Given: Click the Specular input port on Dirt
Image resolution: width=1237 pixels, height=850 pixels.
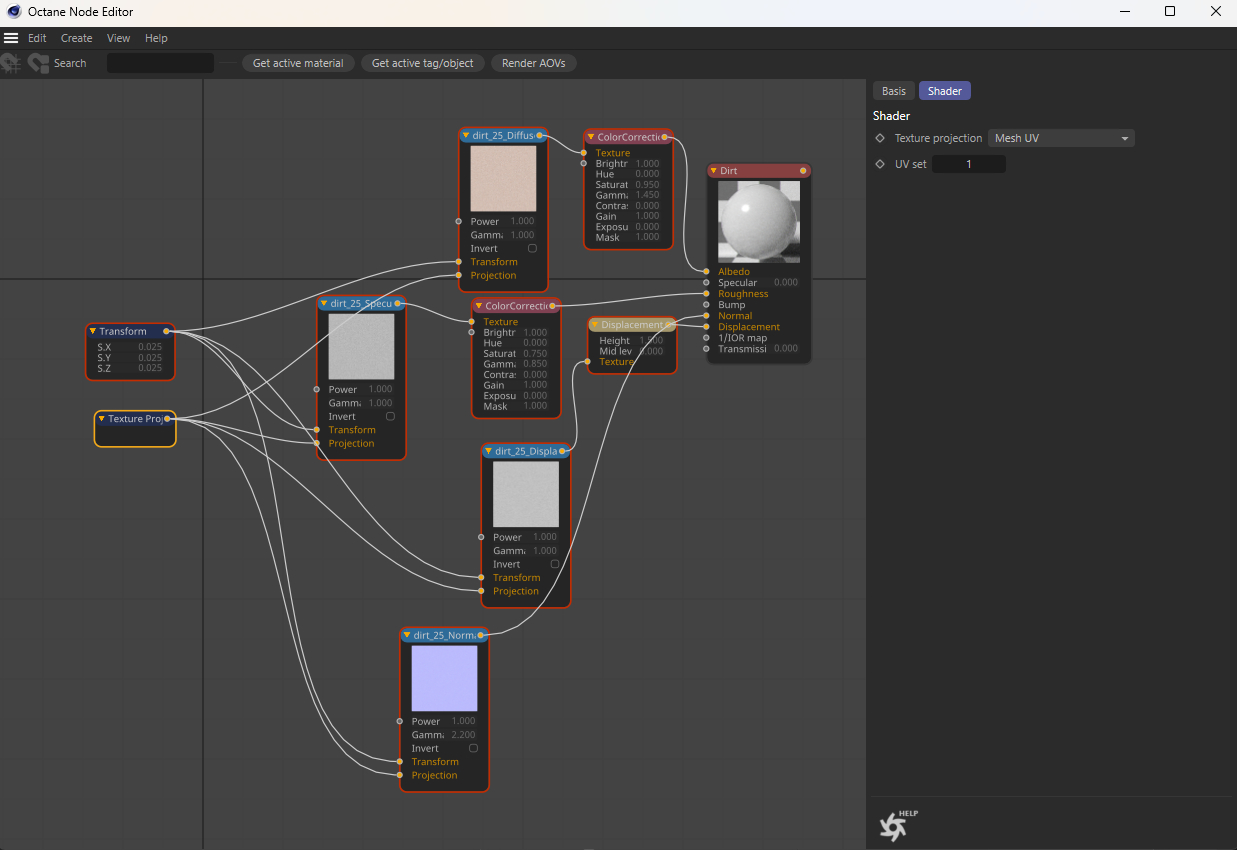Looking at the screenshot, I should pos(706,283).
